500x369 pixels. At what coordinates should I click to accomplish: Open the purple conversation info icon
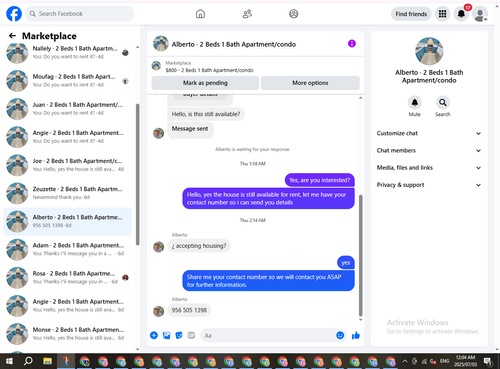click(x=352, y=44)
